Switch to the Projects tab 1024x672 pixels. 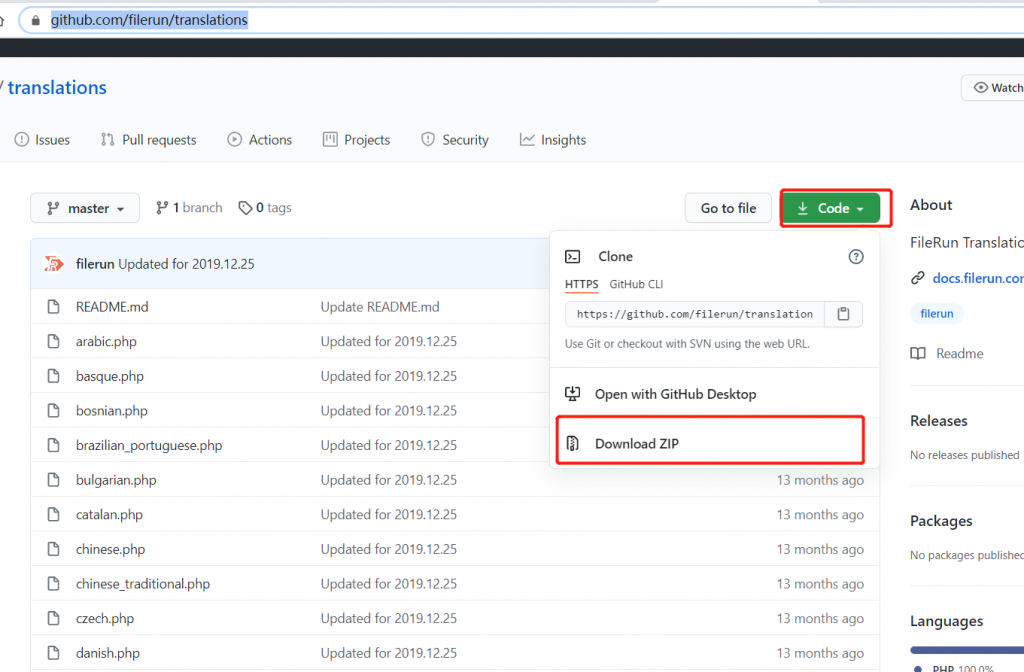356,140
